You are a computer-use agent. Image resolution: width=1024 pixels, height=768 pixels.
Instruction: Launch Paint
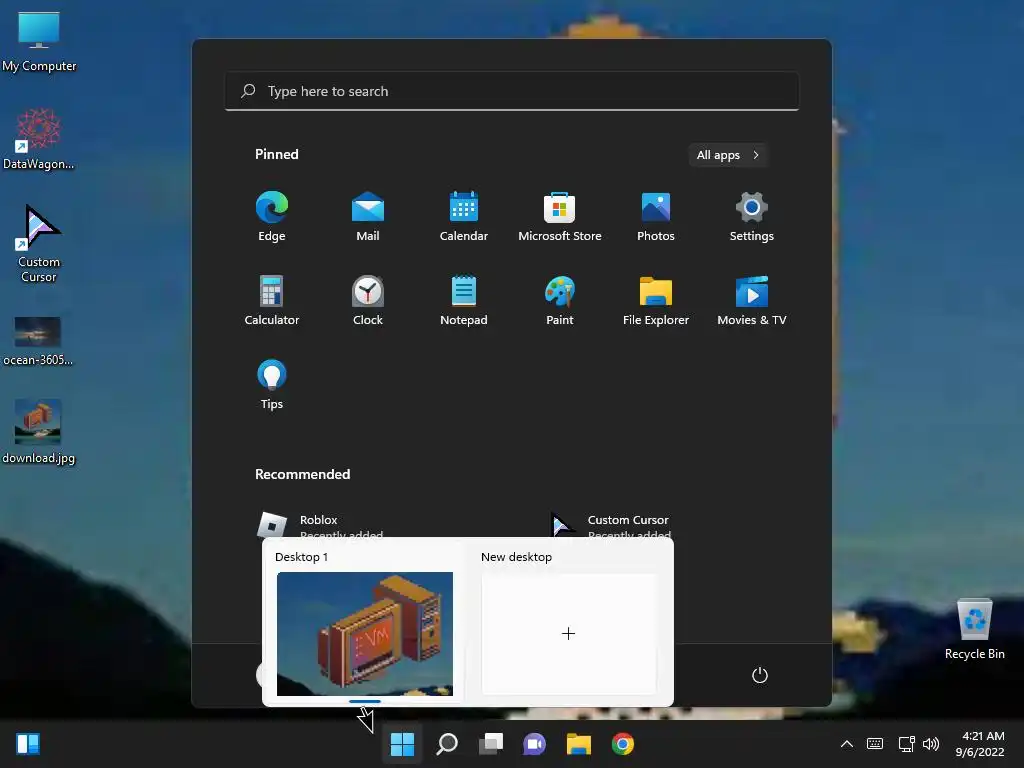[x=560, y=300]
